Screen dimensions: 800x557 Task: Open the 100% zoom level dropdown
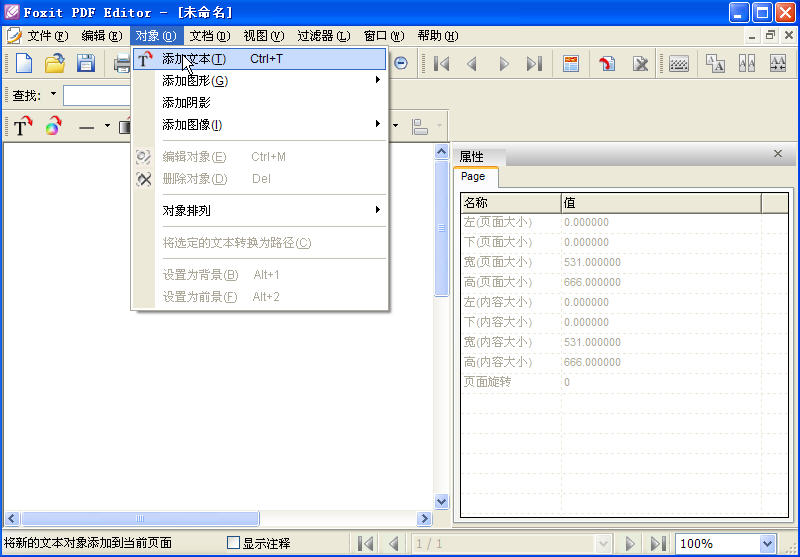click(767, 544)
